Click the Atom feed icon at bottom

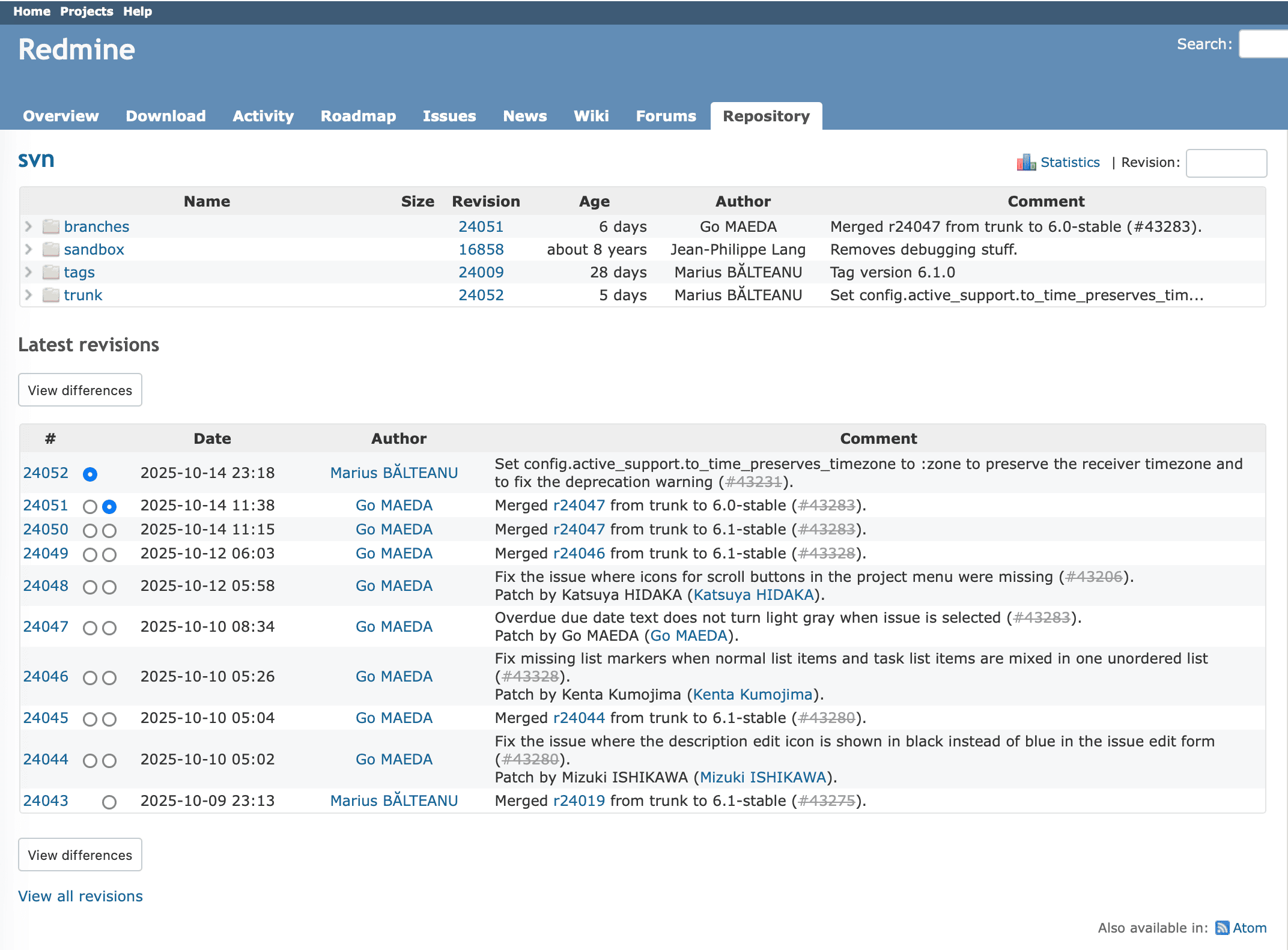(1223, 928)
